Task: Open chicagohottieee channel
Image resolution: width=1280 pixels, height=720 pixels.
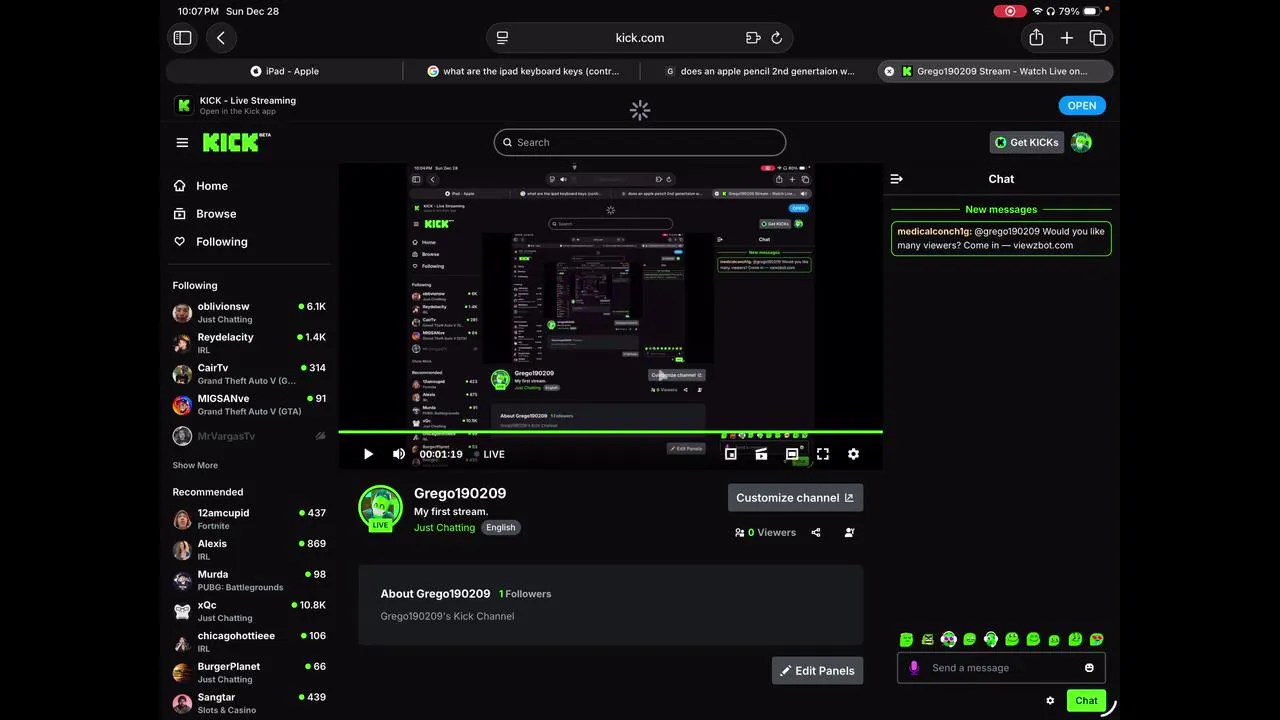Action: click(249, 642)
